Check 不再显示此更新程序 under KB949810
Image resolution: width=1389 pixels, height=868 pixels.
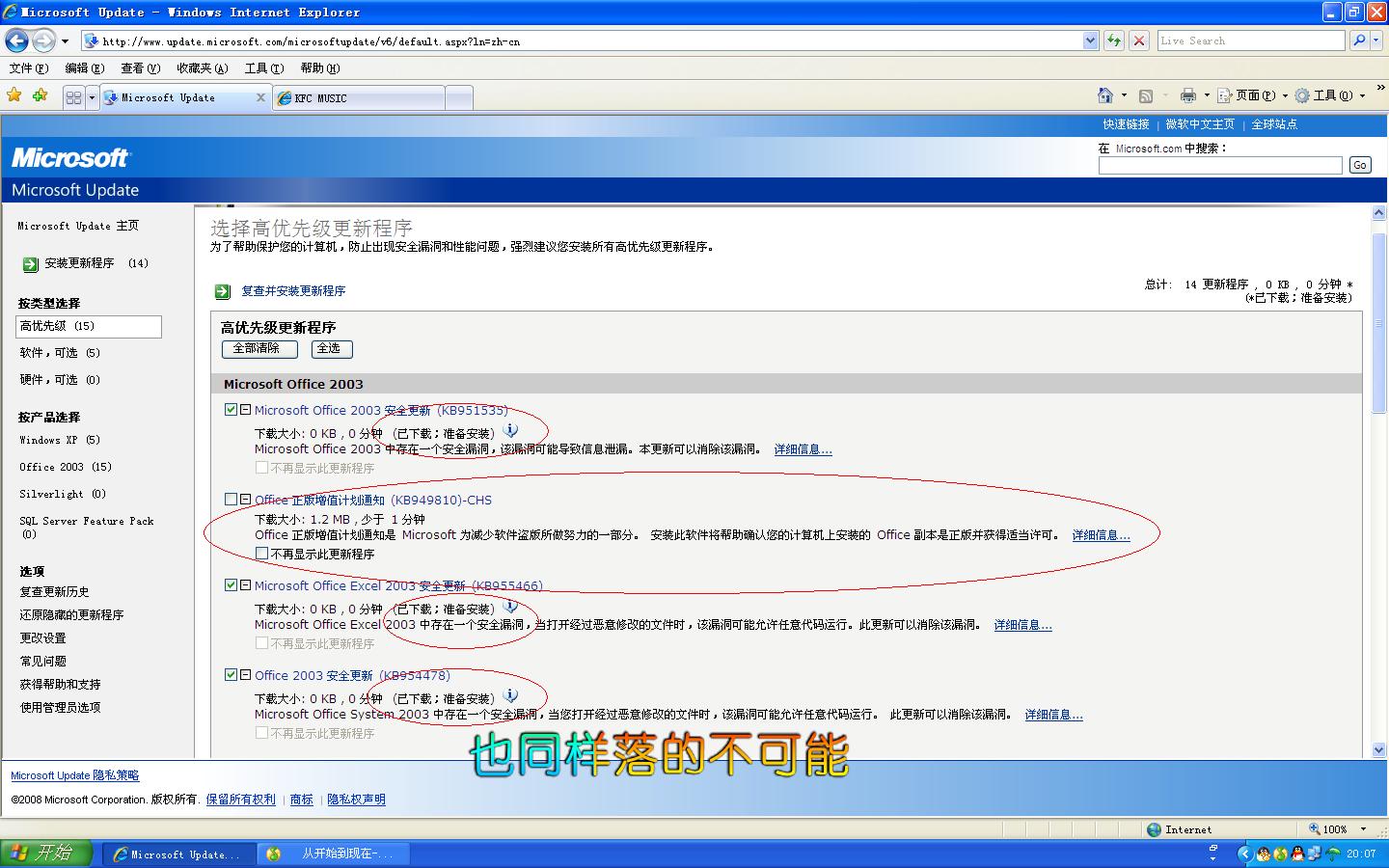261,554
